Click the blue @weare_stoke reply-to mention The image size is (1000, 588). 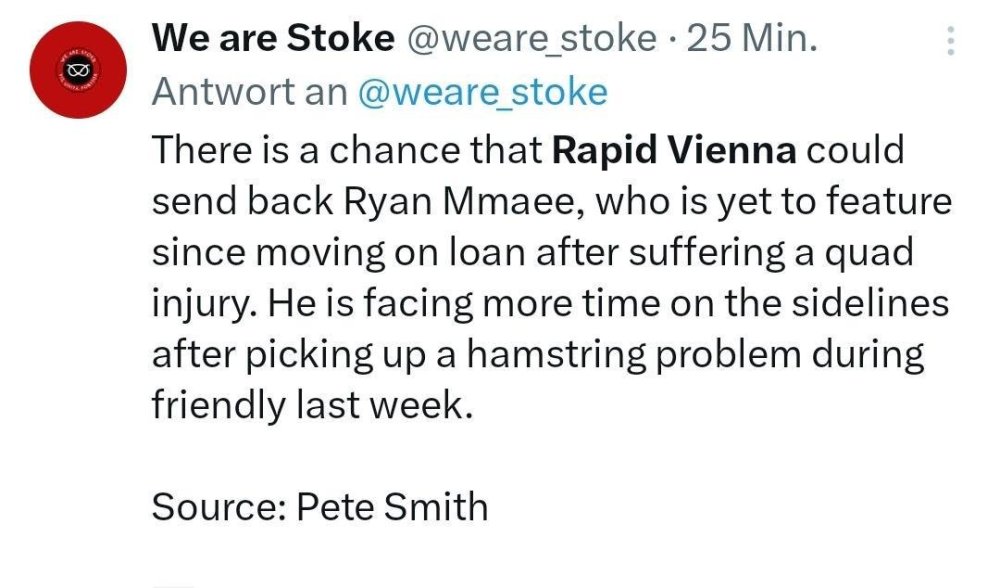click(x=482, y=92)
